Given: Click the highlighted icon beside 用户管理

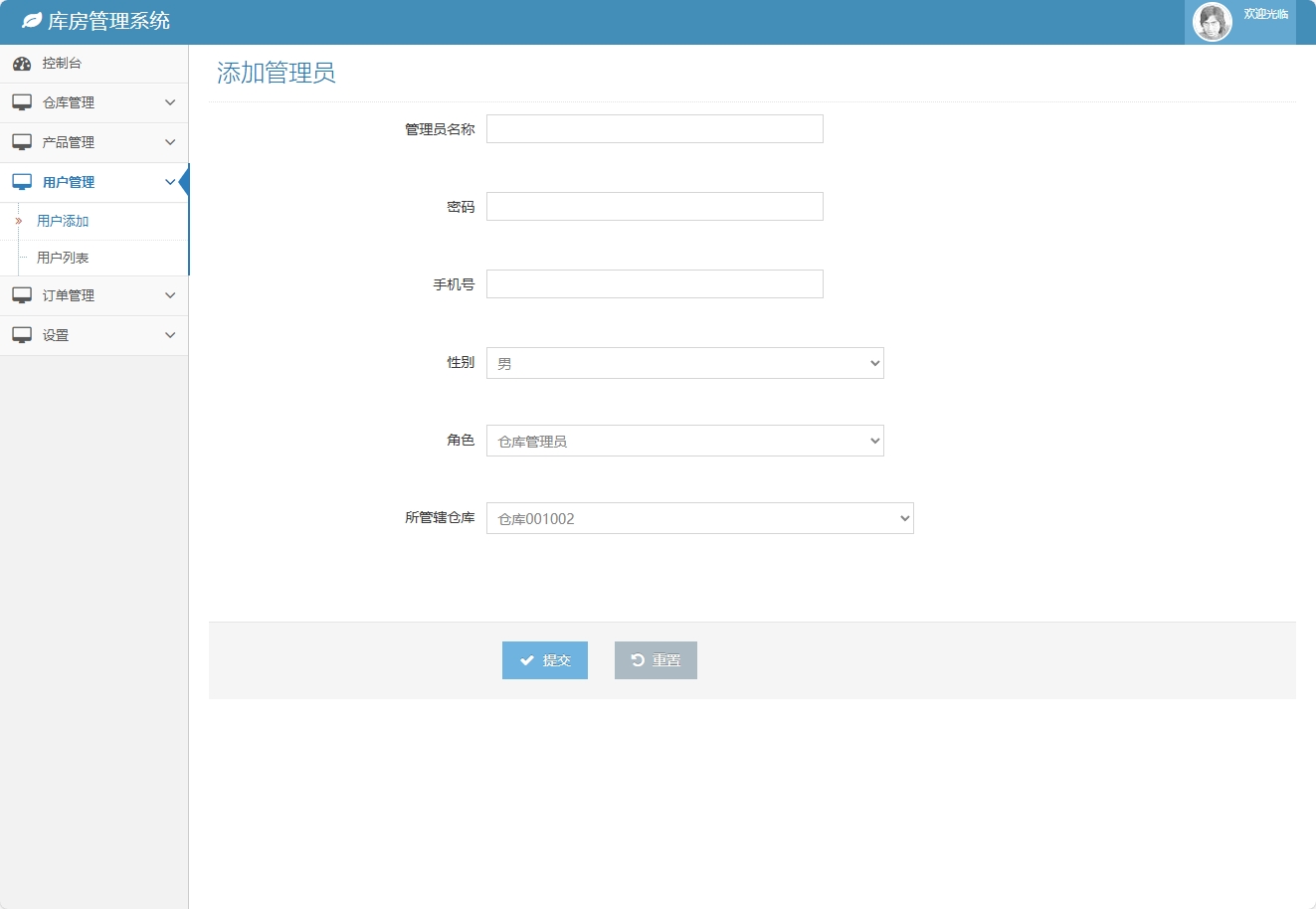Looking at the screenshot, I should pyautogui.click(x=22, y=181).
